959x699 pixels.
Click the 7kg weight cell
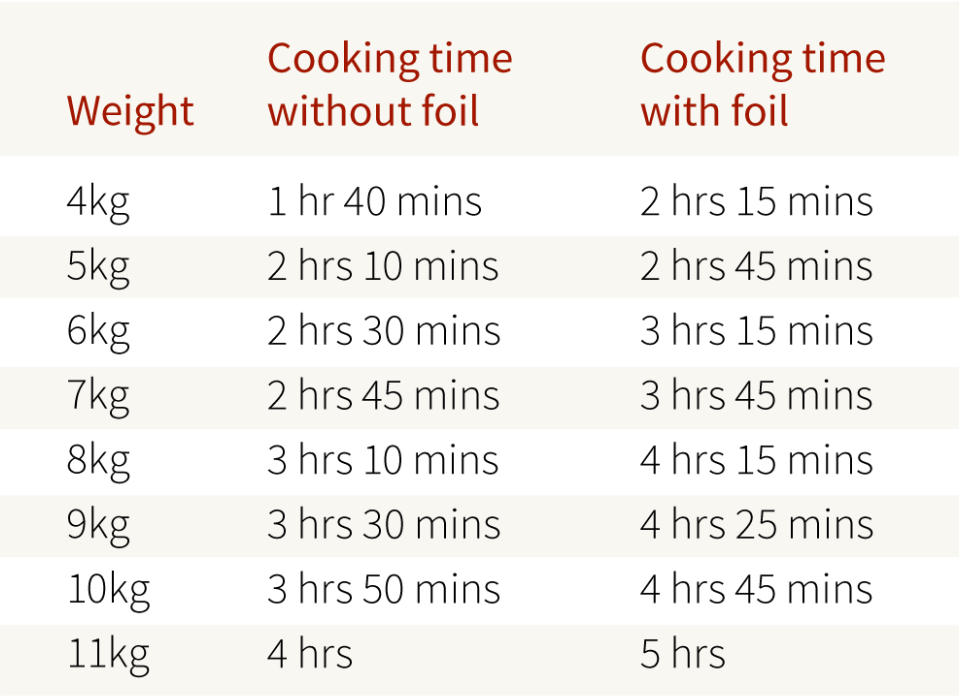(x=98, y=396)
